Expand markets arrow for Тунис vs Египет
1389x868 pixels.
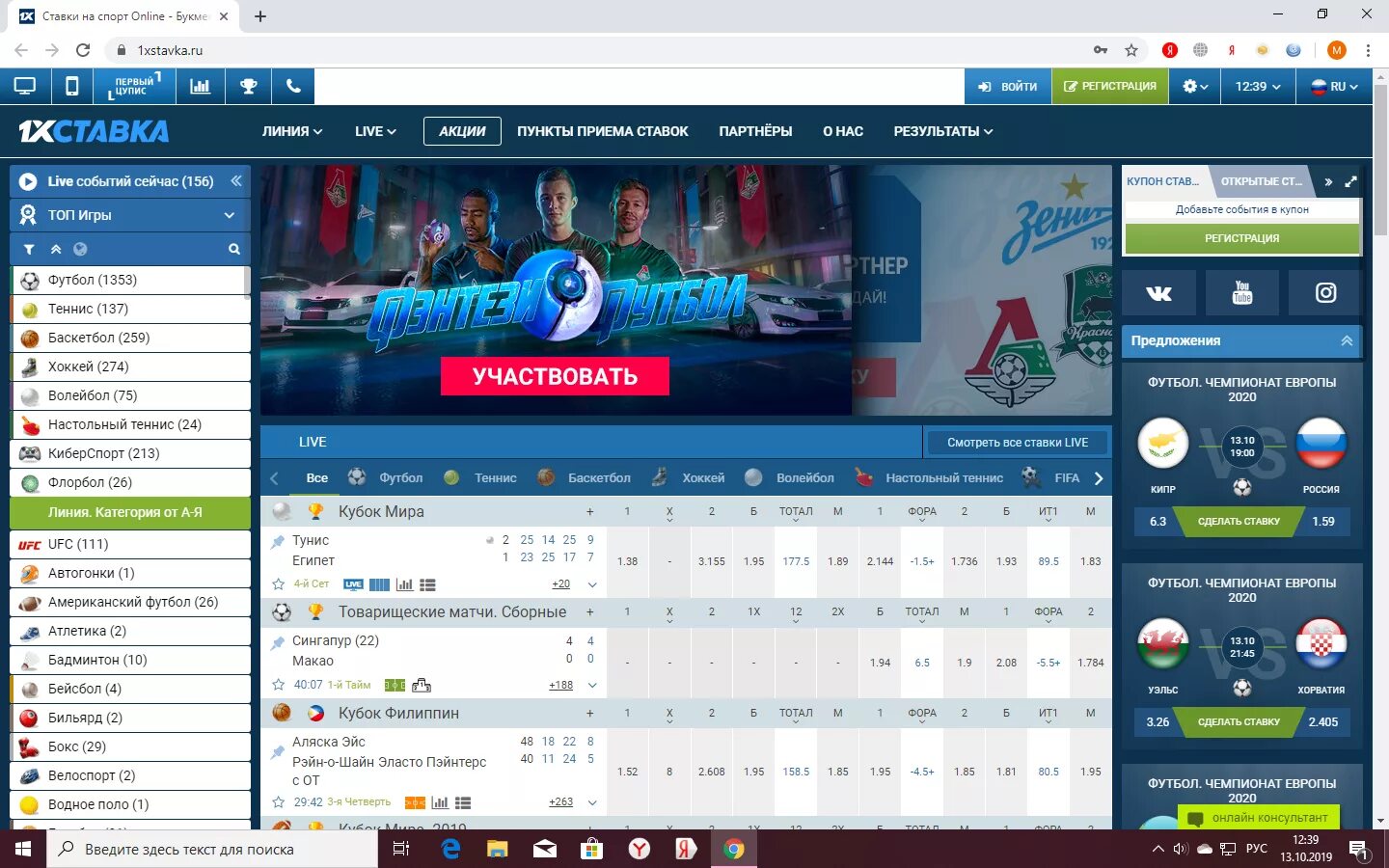592,584
